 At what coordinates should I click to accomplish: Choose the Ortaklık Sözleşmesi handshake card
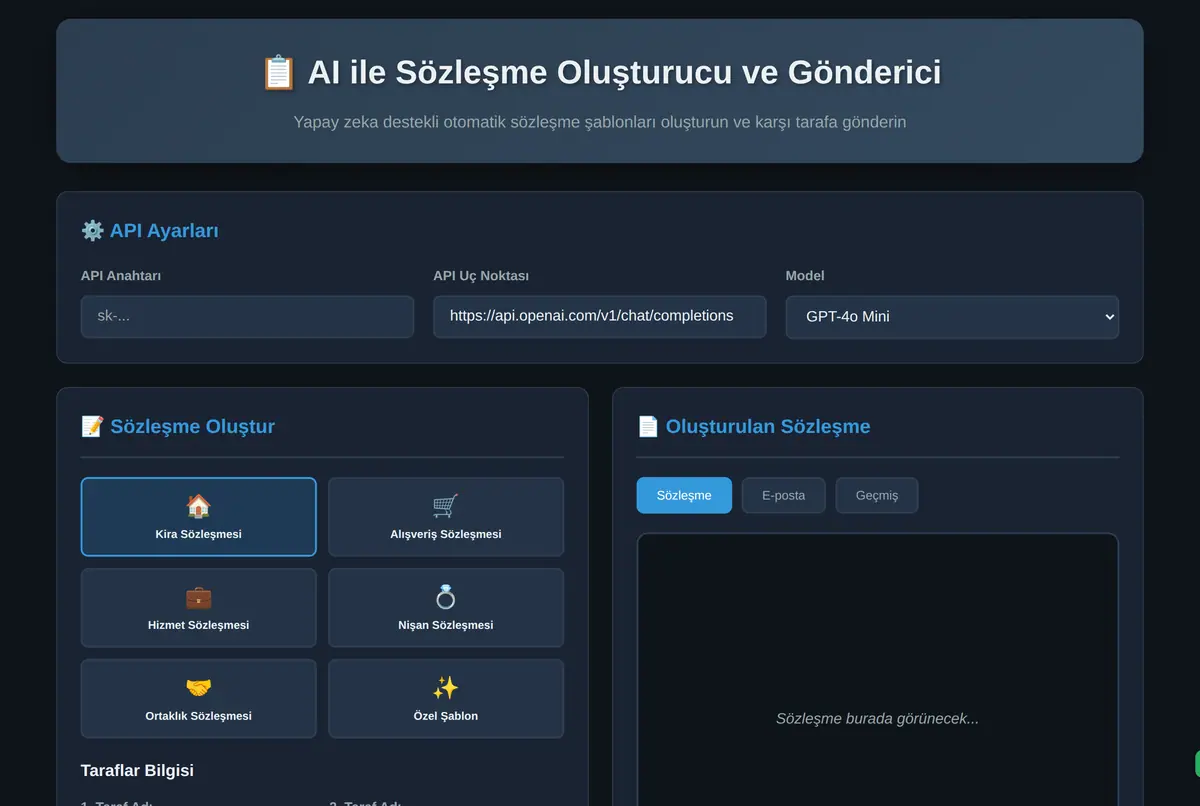pos(199,699)
